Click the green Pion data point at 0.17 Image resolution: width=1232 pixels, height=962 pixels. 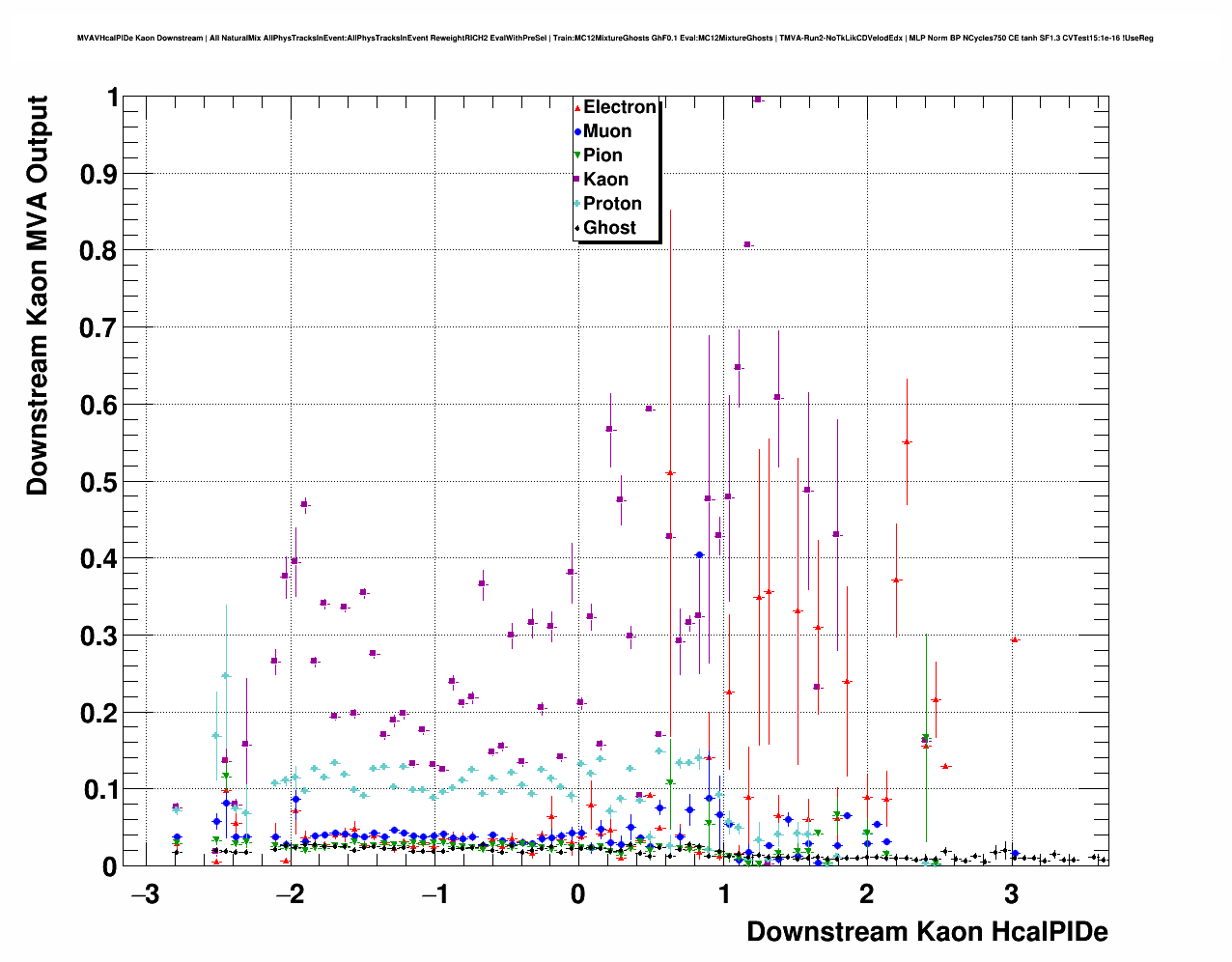[x=925, y=738]
